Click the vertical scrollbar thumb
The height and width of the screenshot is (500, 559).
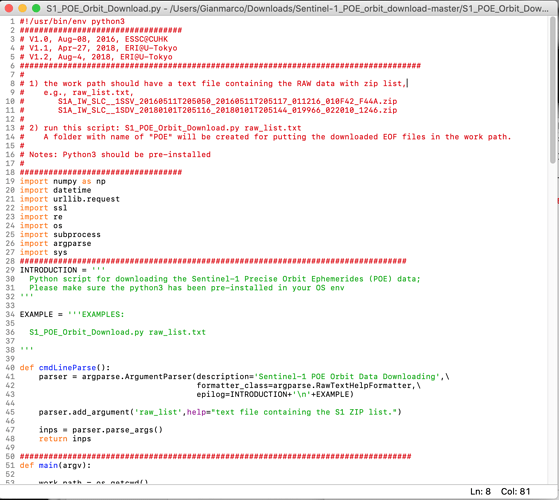pyautogui.click(x=553, y=90)
